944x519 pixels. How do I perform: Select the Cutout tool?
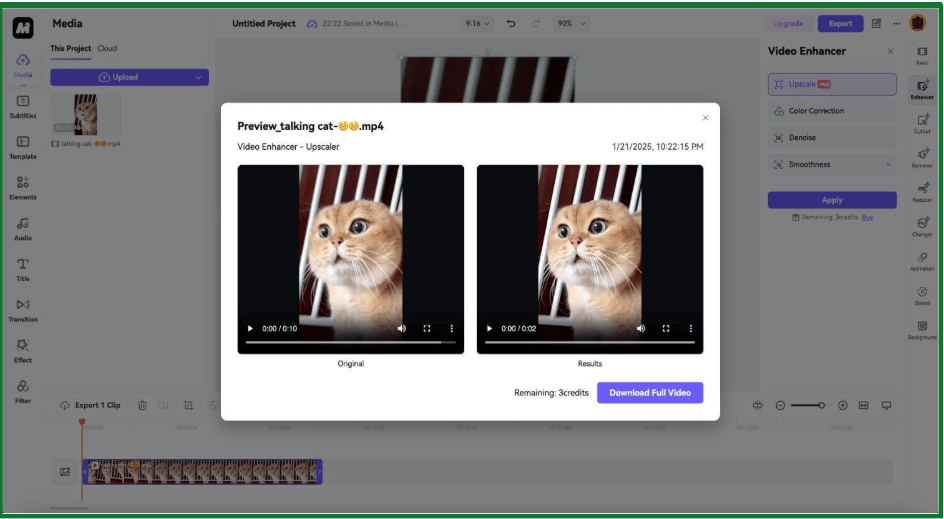[922, 124]
